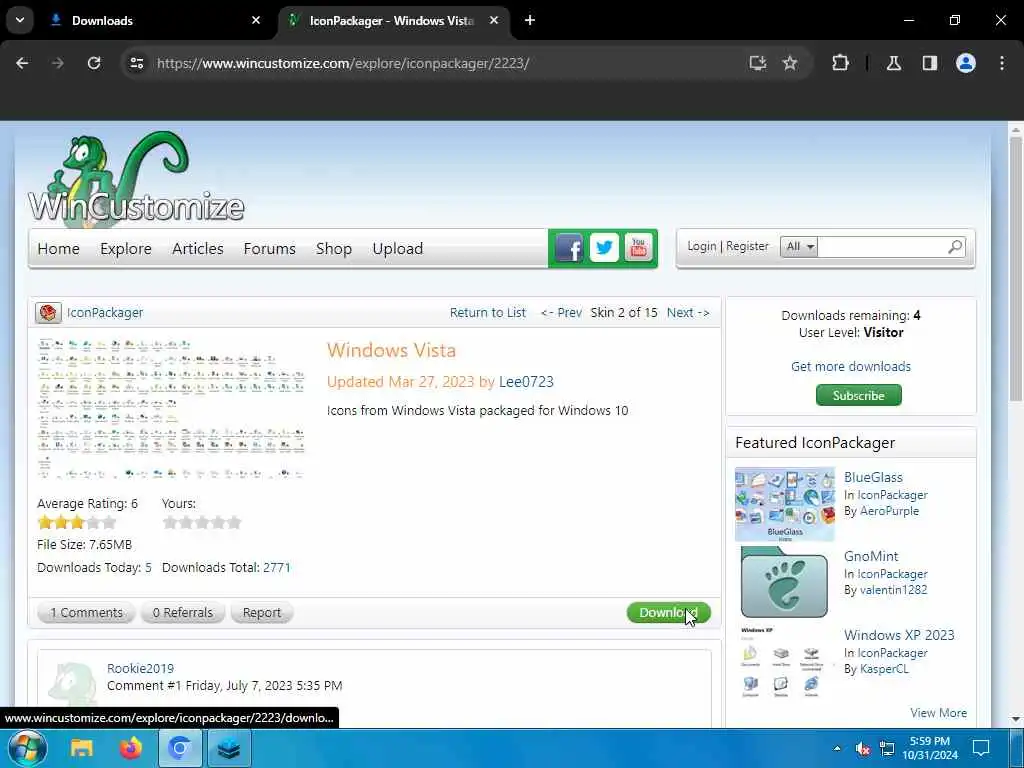This screenshot has width=1024, height=768.
Task: Open the BlueGlass featured skin link
Action: [x=873, y=477]
